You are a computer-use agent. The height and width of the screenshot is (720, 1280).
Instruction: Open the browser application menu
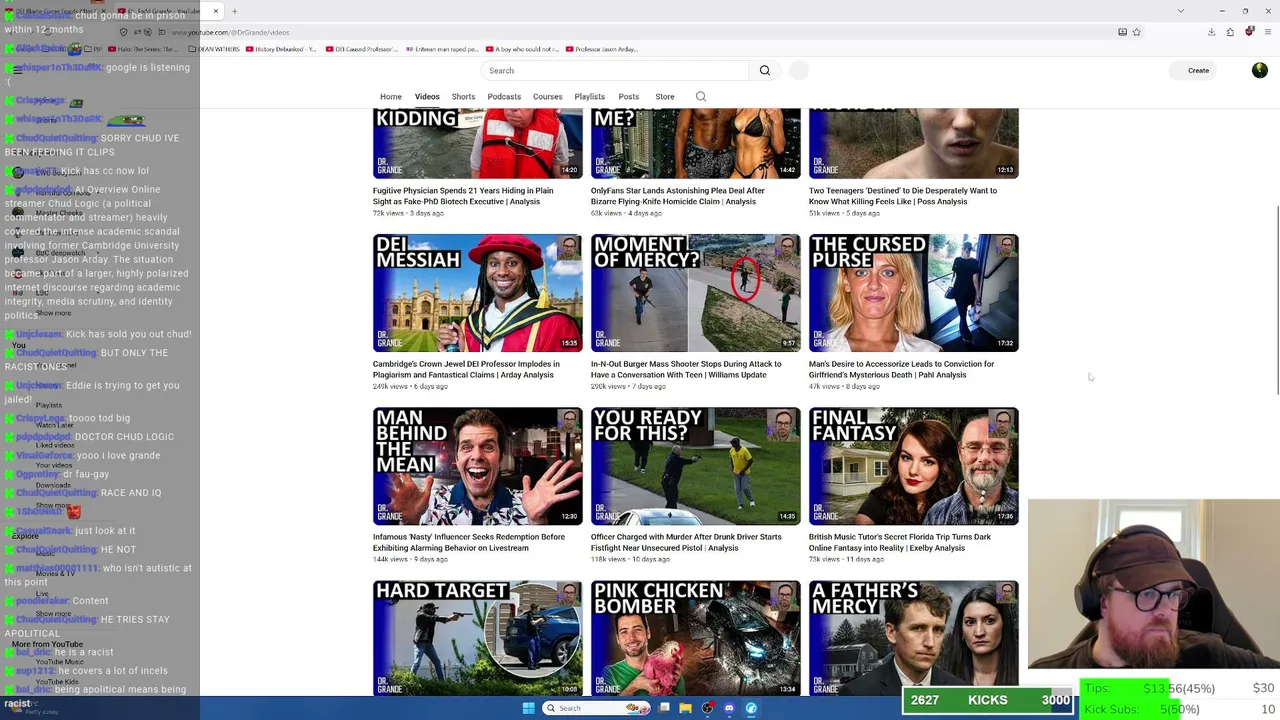point(1268,32)
